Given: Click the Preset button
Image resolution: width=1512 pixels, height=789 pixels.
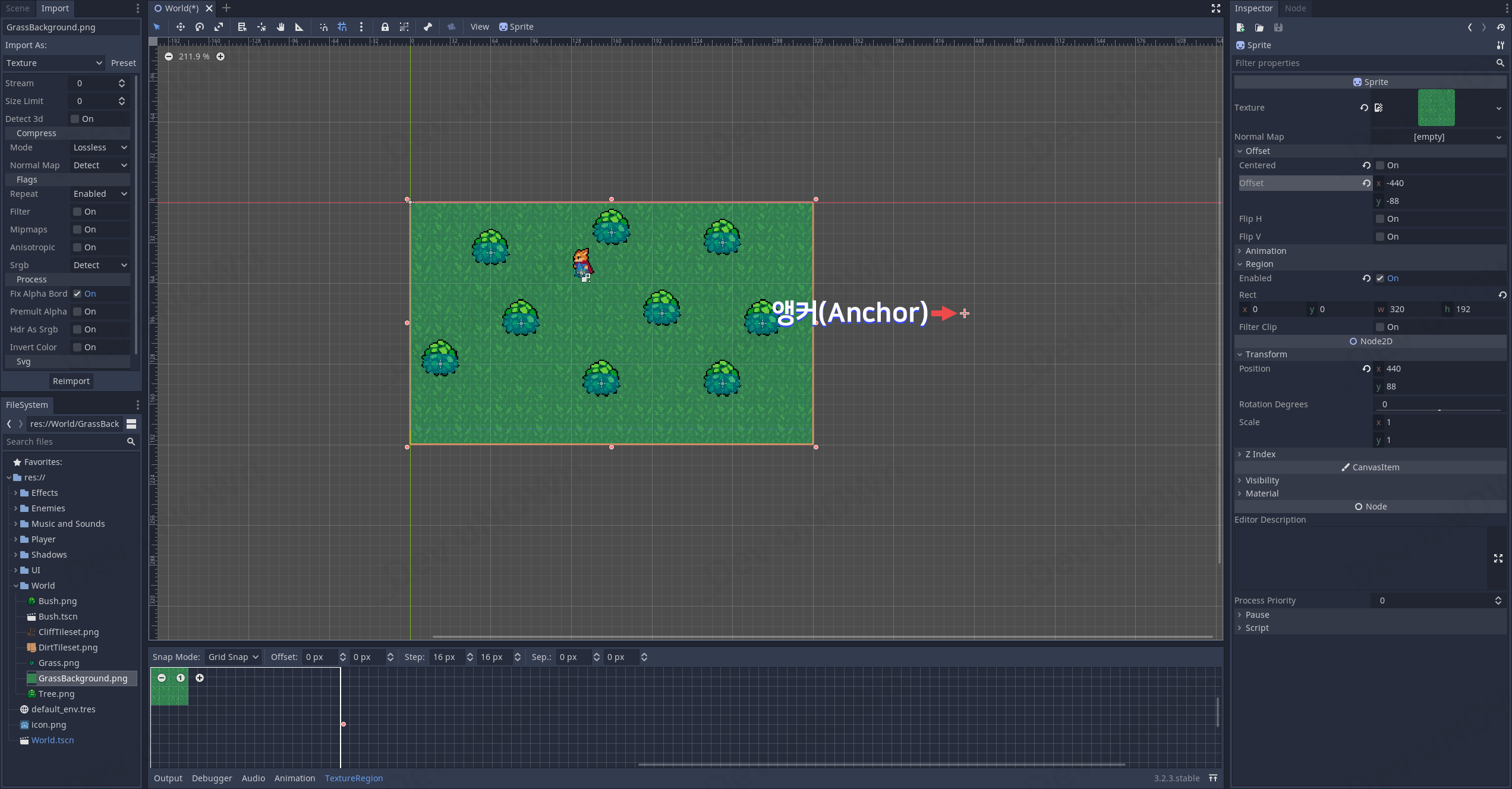Looking at the screenshot, I should tap(123, 63).
